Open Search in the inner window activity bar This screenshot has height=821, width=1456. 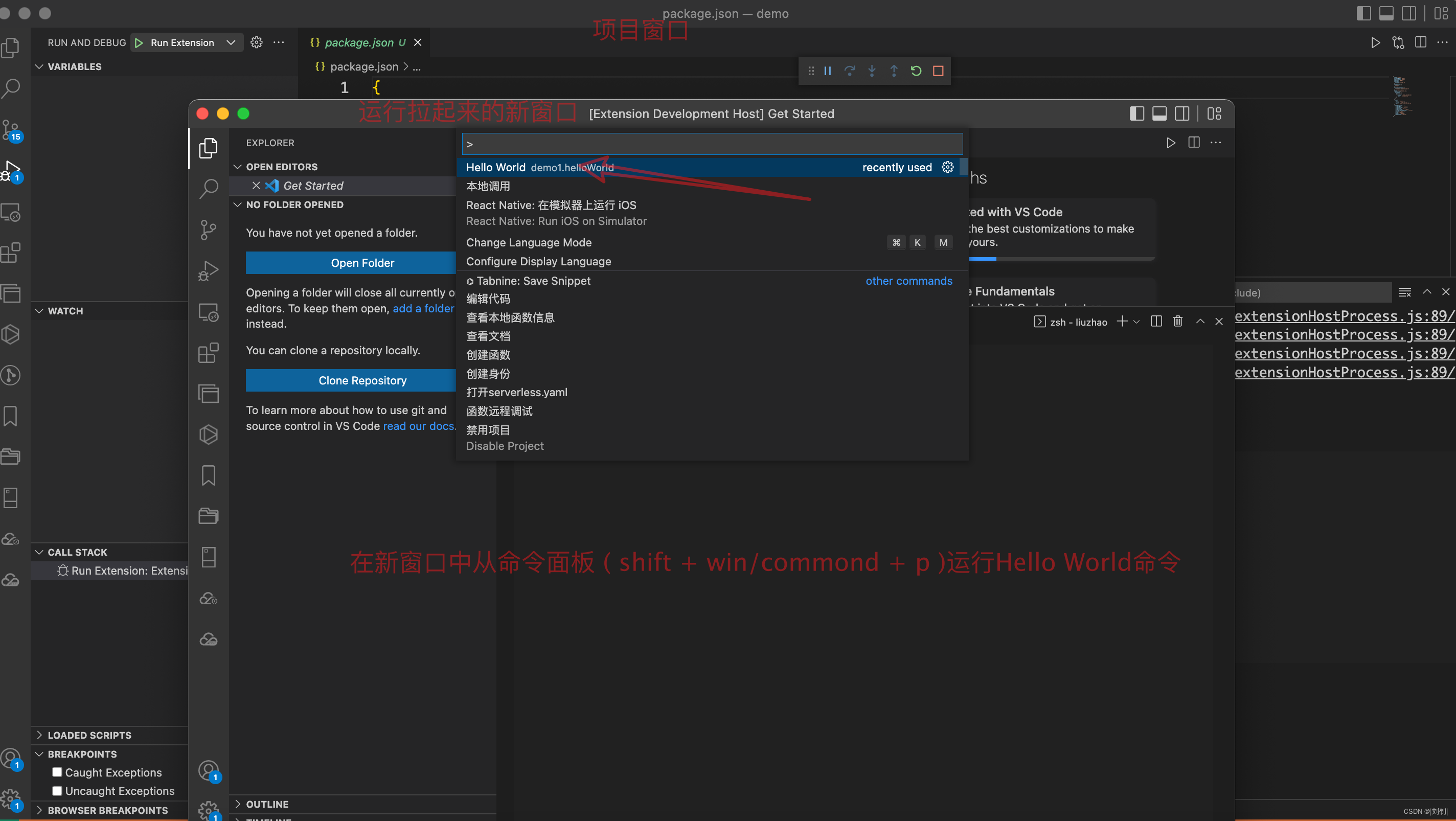pyautogui.click(x=208, y=188)
